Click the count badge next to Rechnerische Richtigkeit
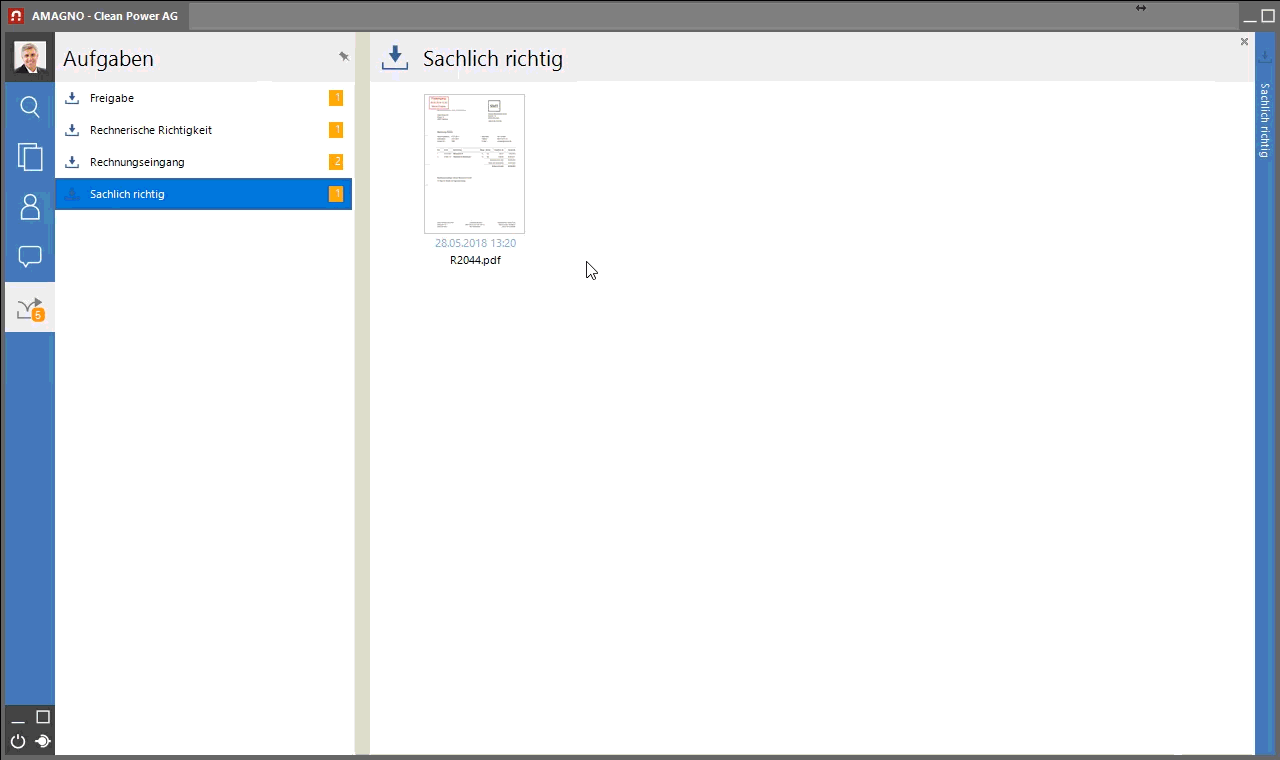The height and width of the screenshot is (760, 1280). point(336,130)
